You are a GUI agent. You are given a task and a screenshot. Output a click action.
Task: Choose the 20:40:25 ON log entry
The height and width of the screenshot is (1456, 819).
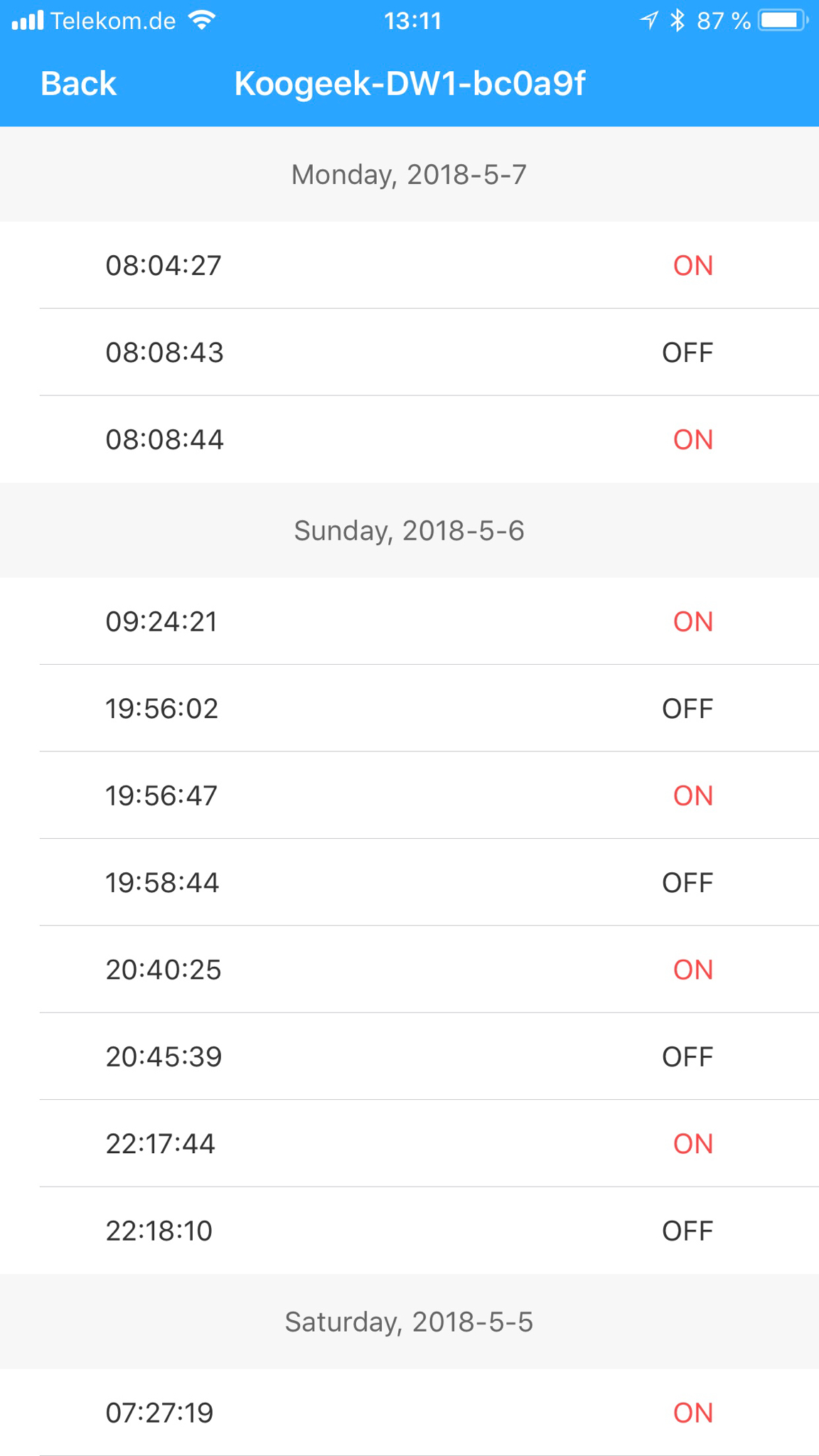[x=409, y=970]
